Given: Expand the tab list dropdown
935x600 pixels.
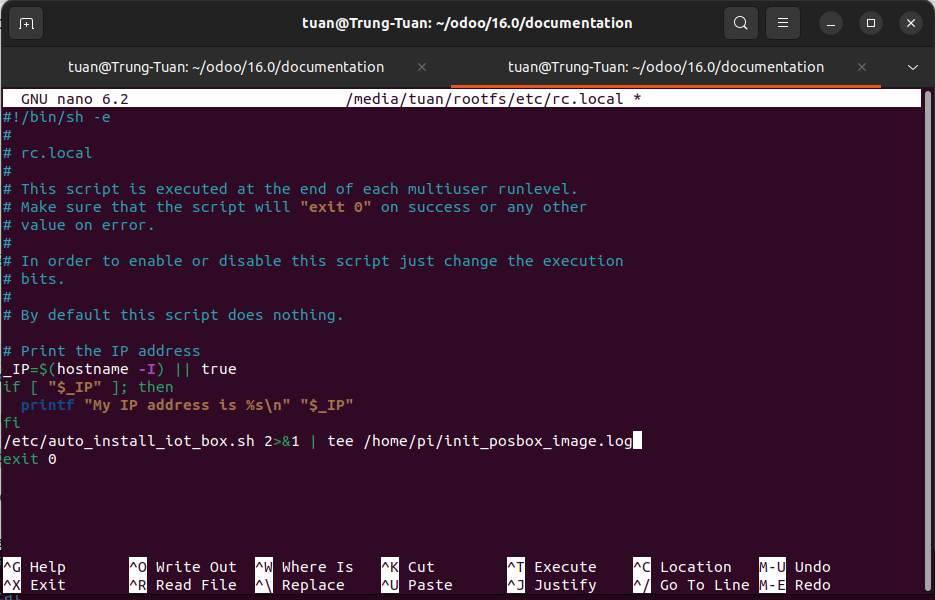Looking at the screenshot, I should tap(911, 66).
